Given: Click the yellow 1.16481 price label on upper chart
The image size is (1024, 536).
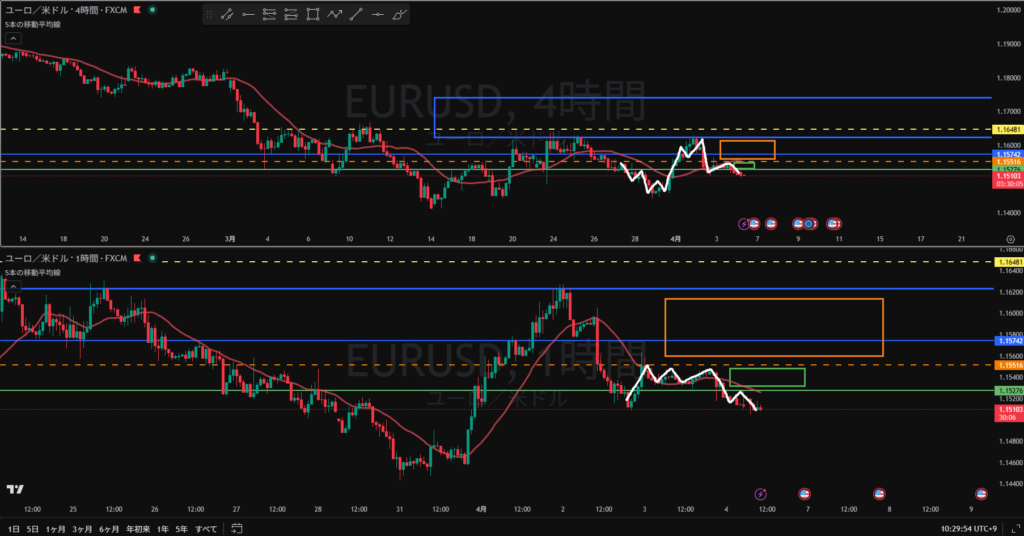Looking at the screenshot, I should point(1006,130).
